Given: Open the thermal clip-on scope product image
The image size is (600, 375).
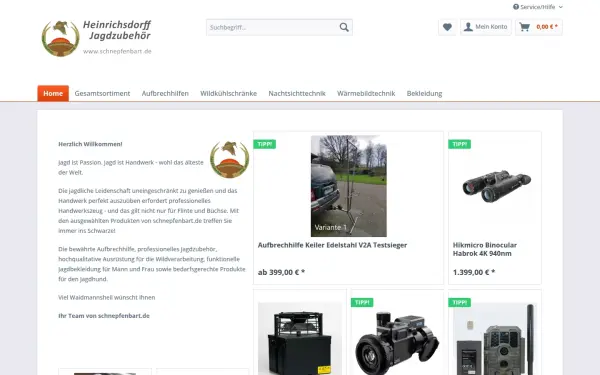Looking at the screenshot, I should click(397, 342).
